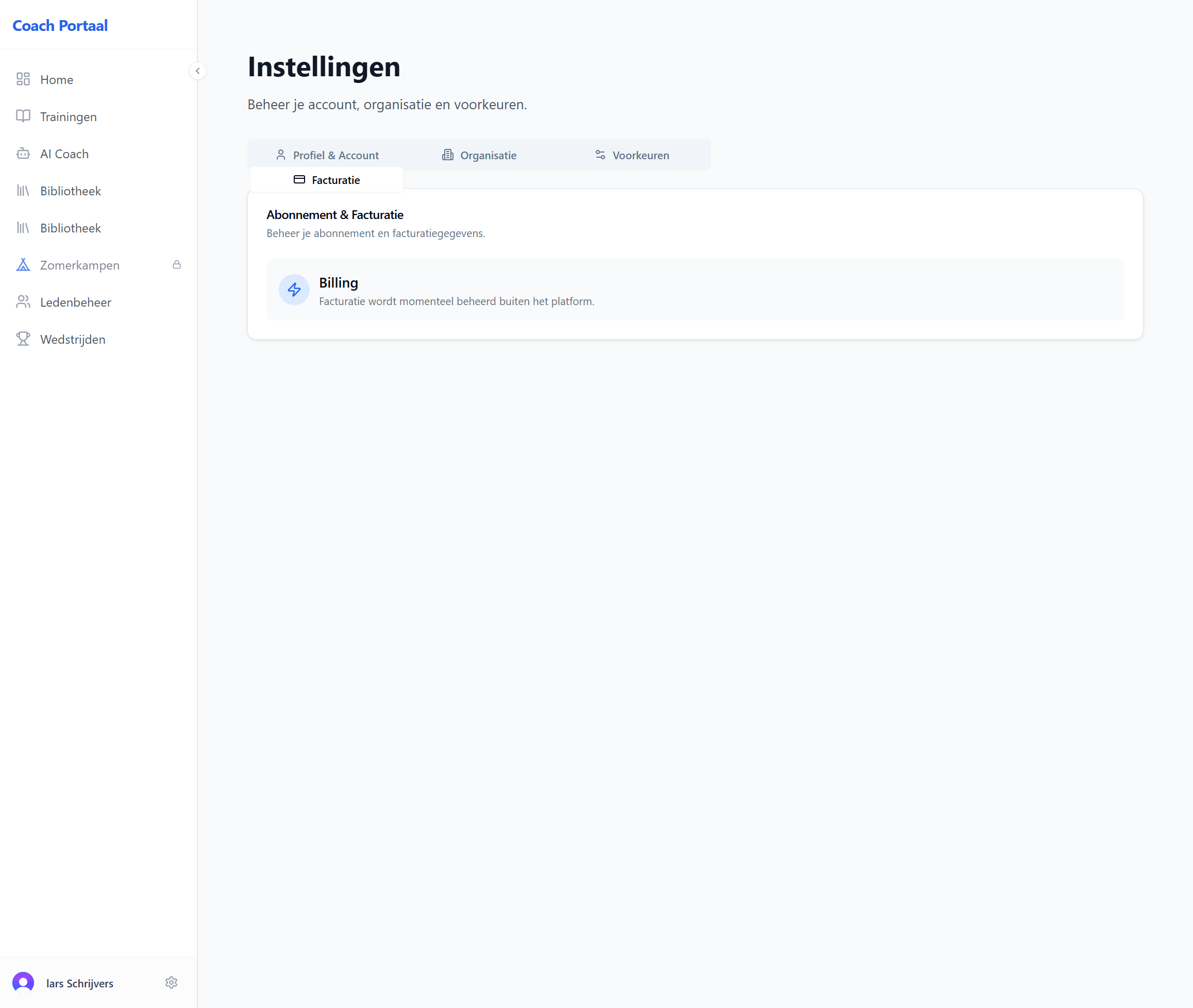The height and width of the screenshot is (1008, 1193).
Task: Collapse the sidebar with the chevron
Action: 198,71
